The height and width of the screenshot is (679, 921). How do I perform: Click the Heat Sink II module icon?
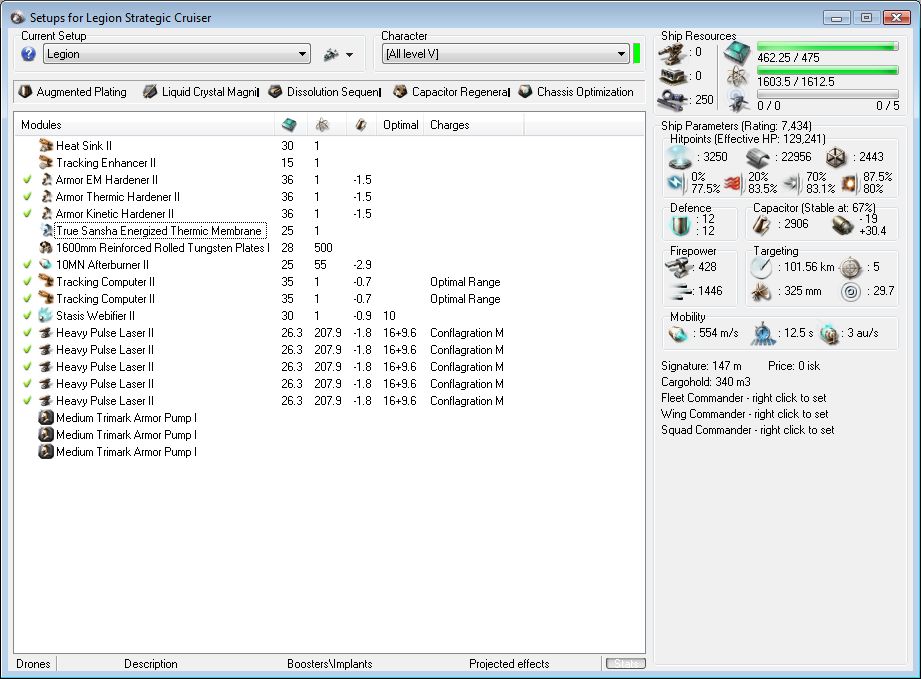[x=46, y=146]
